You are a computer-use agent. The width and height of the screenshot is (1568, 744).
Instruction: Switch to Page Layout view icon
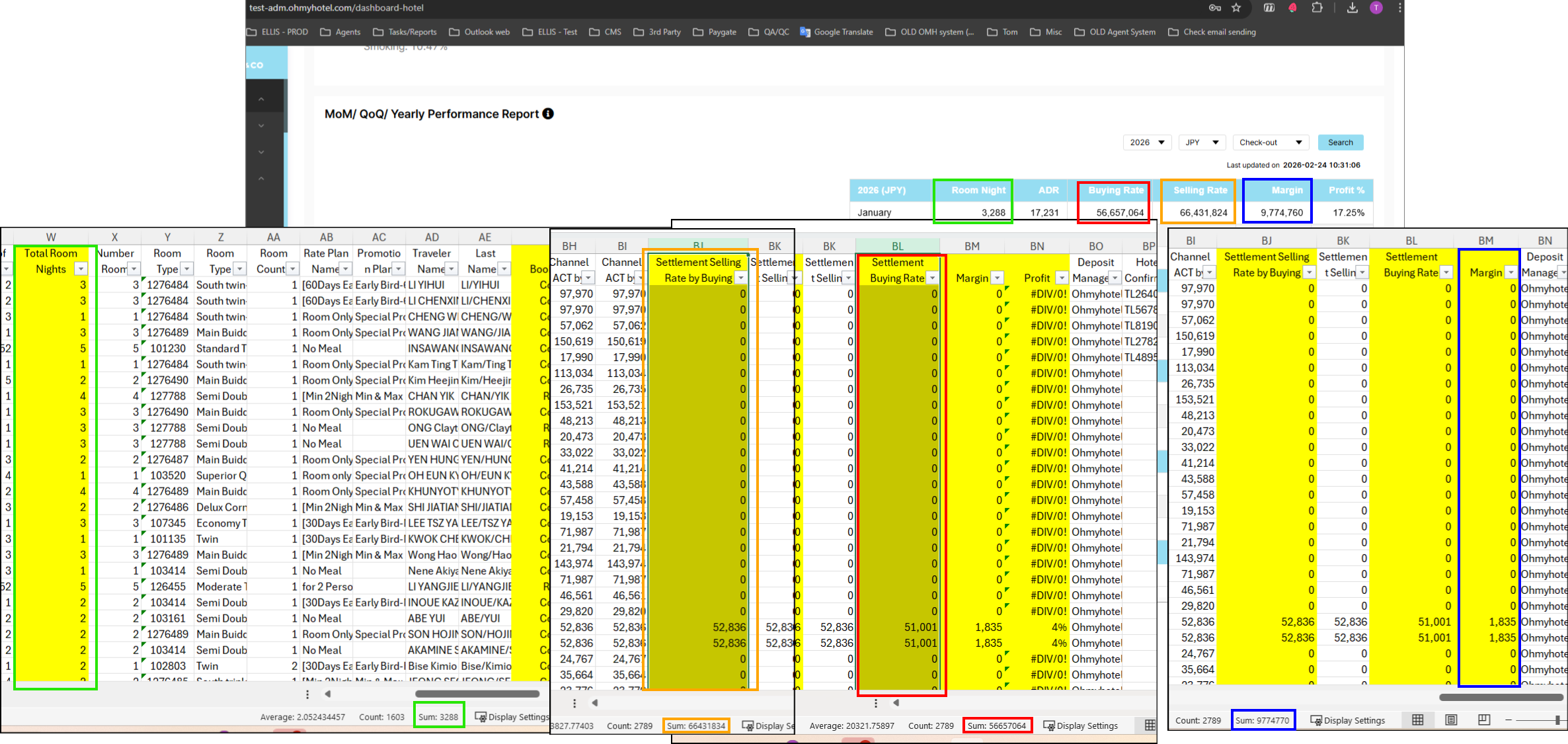(1451, 720)
